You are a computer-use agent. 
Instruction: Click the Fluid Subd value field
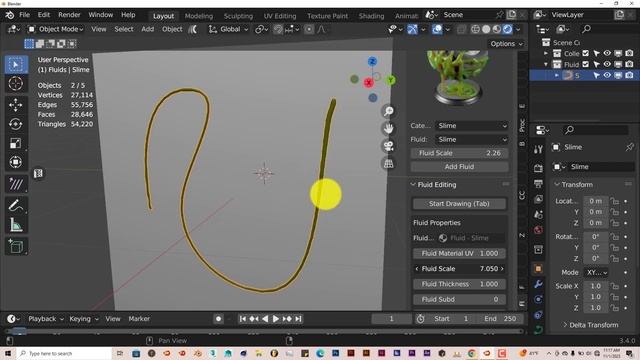pyautogui.click(x=459, y=300)
